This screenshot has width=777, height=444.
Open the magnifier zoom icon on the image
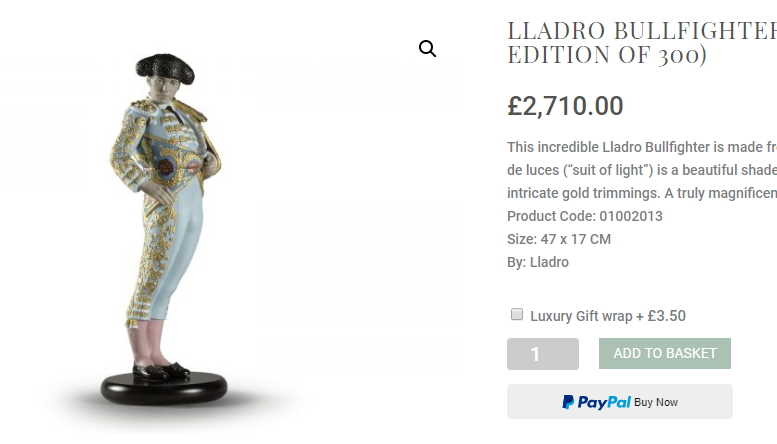(427, 49)
